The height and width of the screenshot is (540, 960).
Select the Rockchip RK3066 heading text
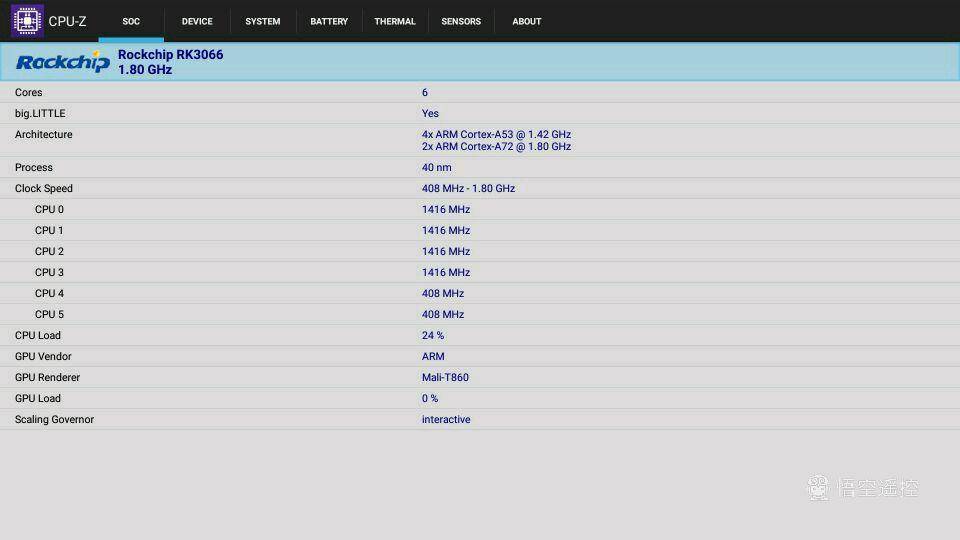[170, 54]
